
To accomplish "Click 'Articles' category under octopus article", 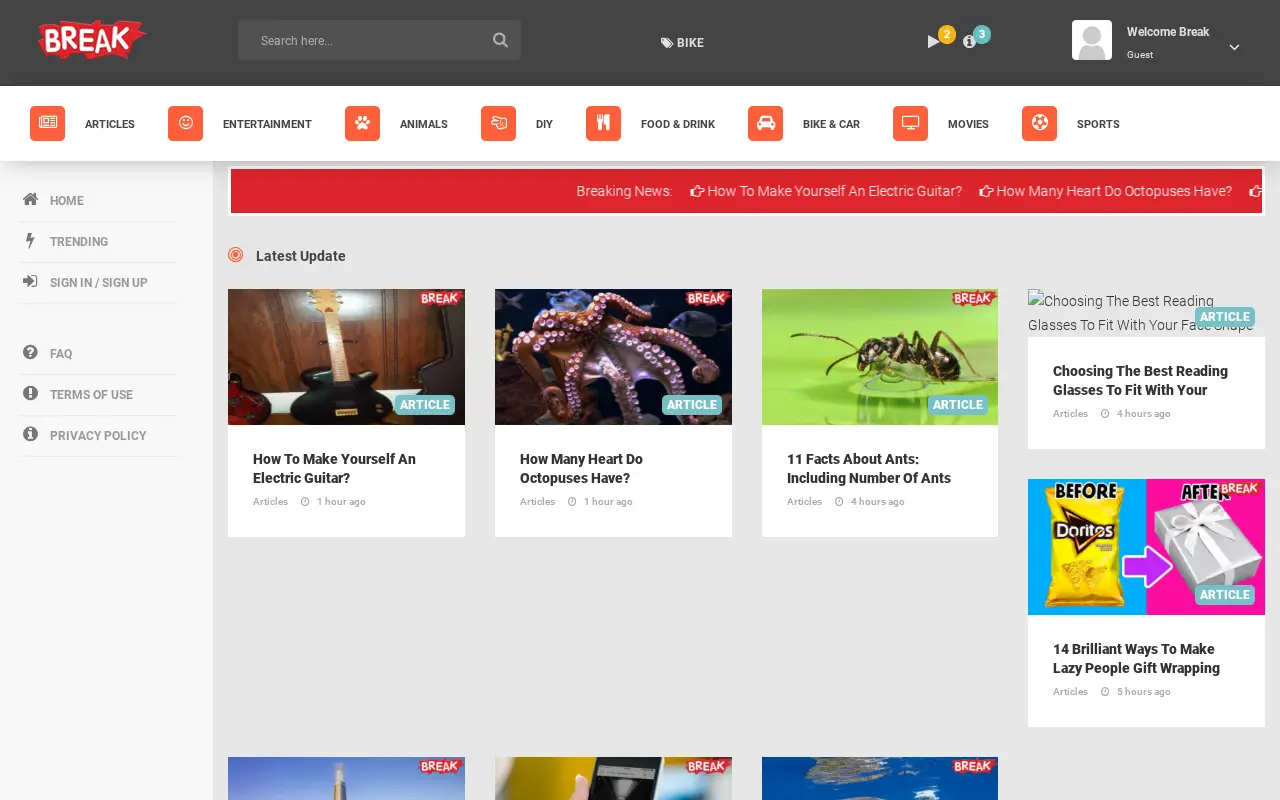I will tap(537, 502).
